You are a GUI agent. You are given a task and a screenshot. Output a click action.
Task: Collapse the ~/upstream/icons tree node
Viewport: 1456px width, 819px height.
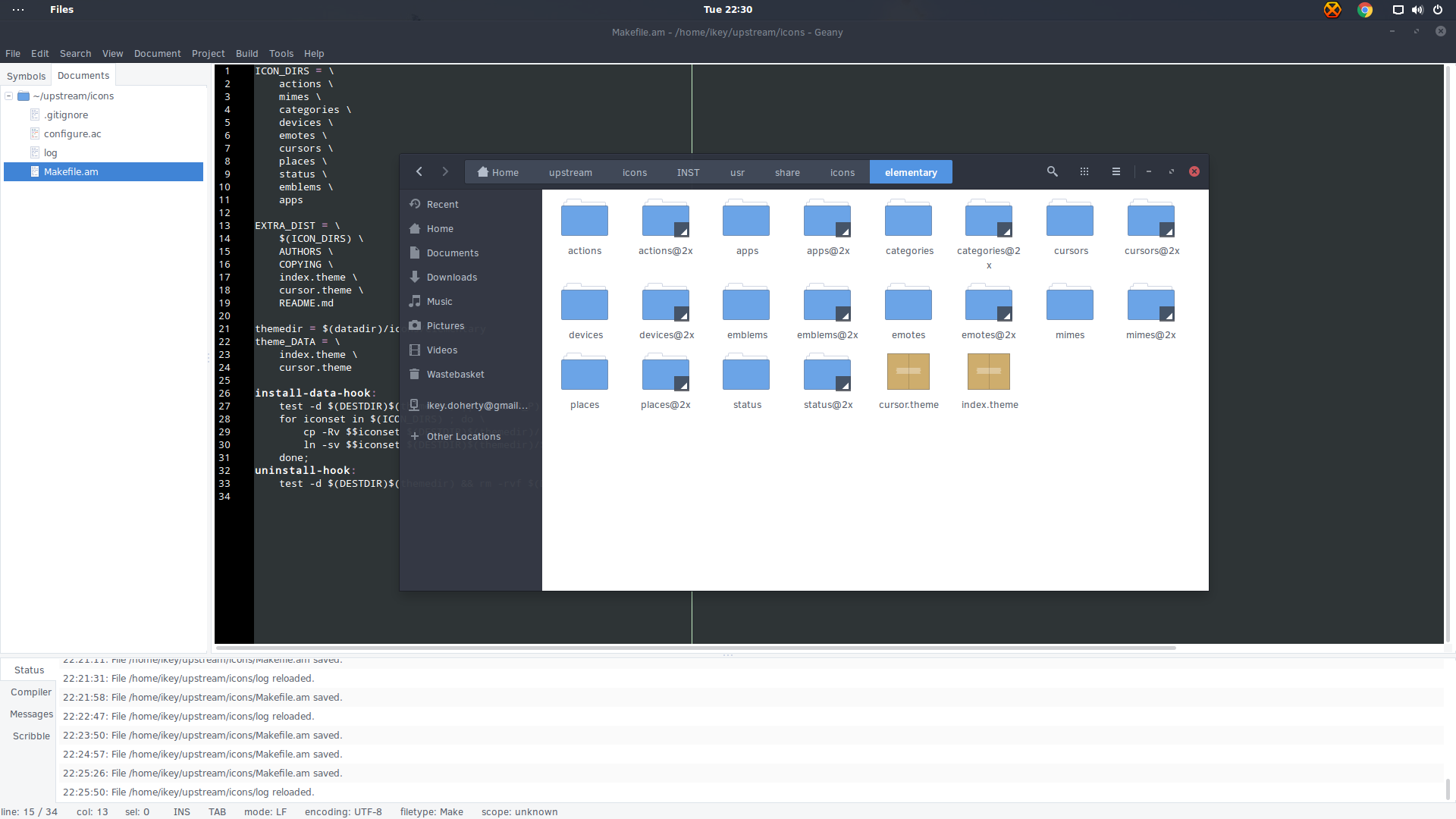9,96
